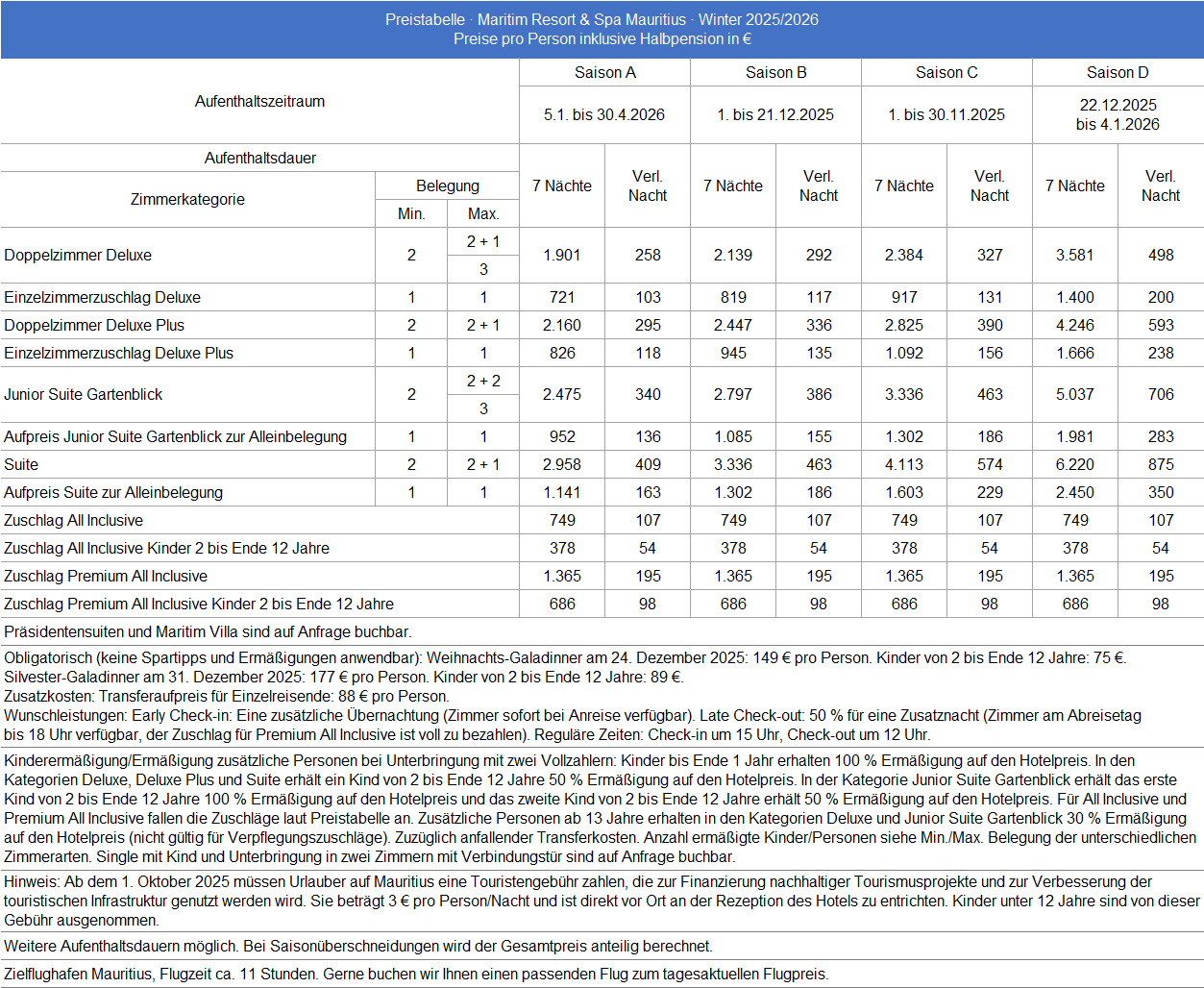
Task: Click the price value "917"
Action: [904, 297]
